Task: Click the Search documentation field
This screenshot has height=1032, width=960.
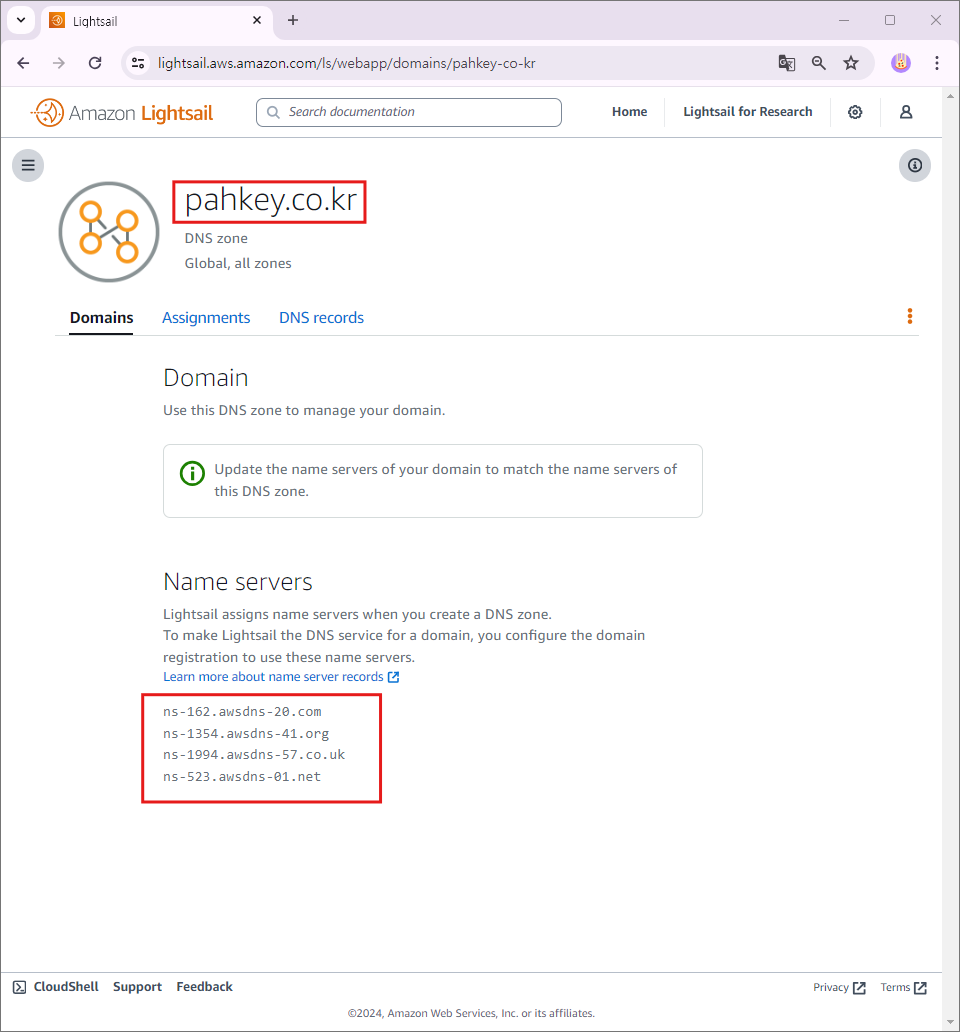Action: click(x=409, y=113)
